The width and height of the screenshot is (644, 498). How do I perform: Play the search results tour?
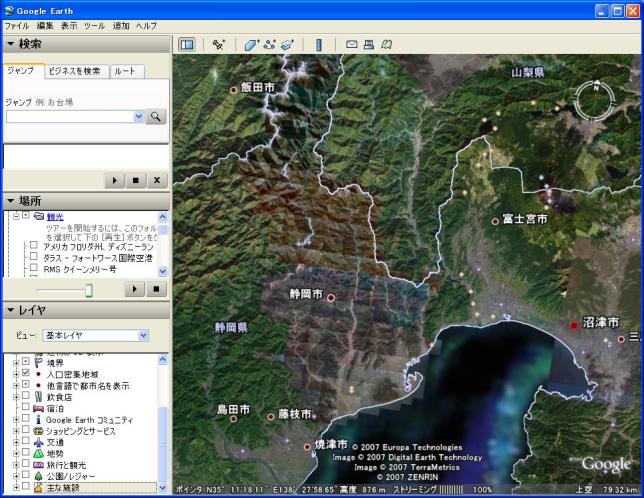pyautogui.click(x=115, y=180)
